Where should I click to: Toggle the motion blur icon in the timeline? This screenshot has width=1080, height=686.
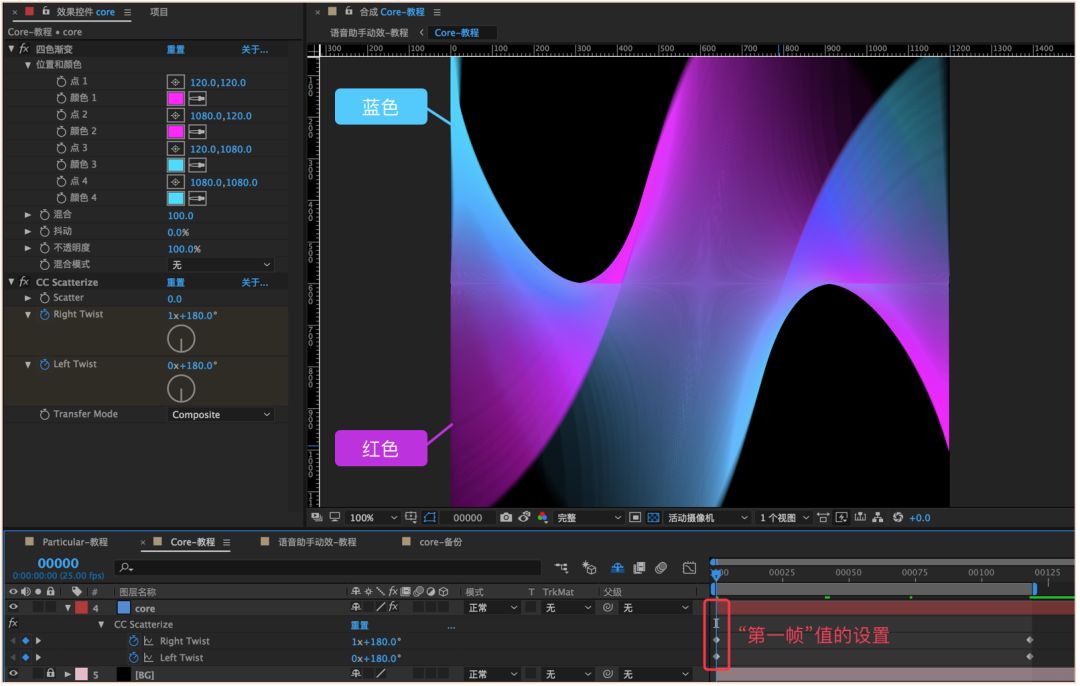[661, 568]
